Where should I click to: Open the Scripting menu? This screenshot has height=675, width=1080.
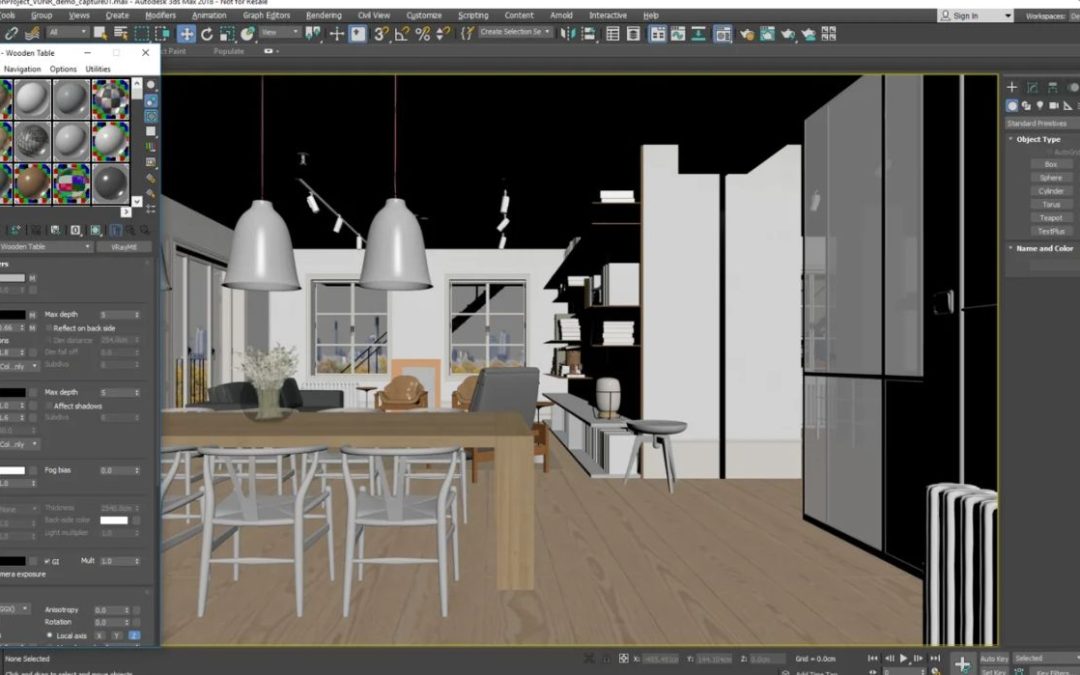pos(473,15)
